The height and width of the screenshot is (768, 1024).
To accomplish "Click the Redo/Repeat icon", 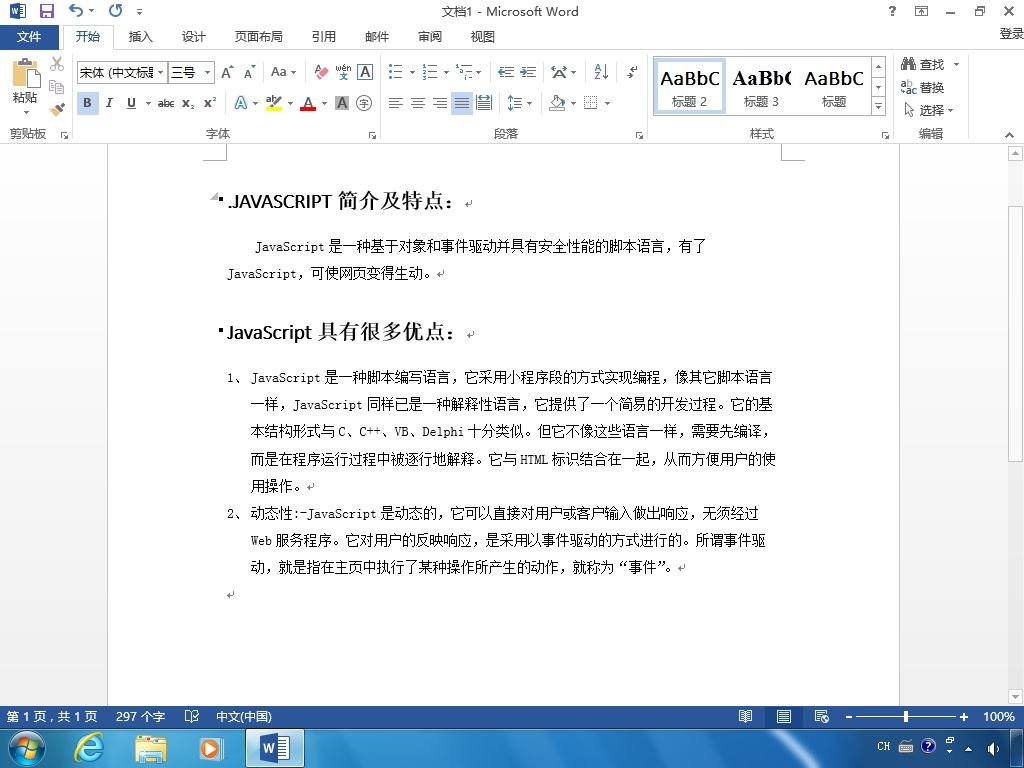I will coord(116,10).
